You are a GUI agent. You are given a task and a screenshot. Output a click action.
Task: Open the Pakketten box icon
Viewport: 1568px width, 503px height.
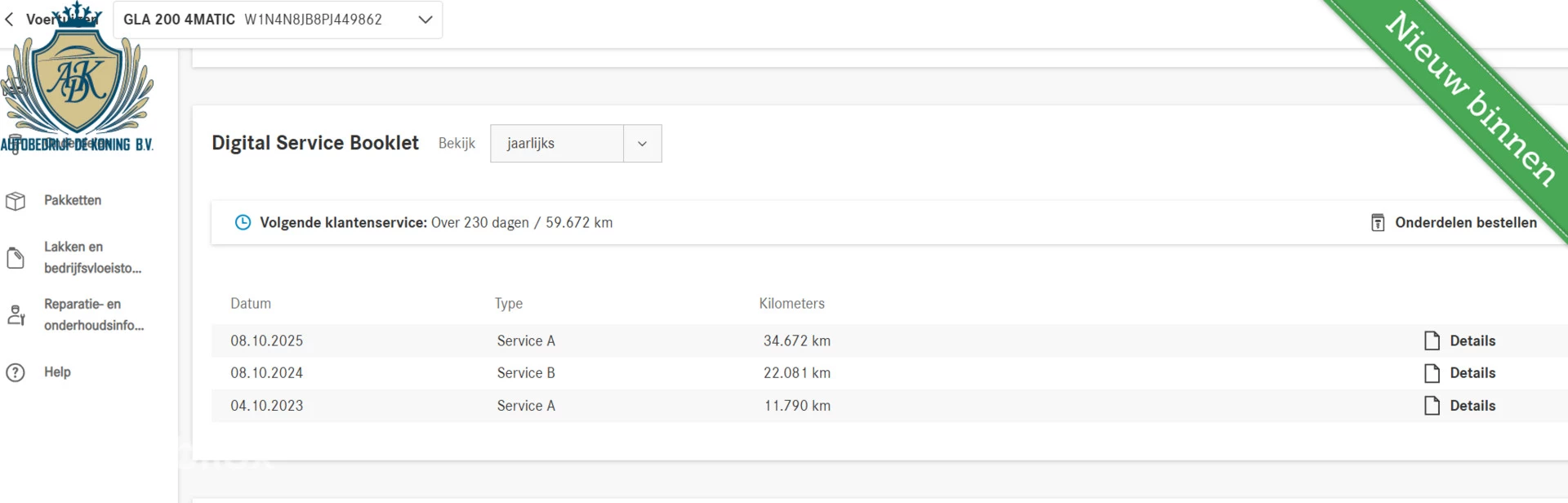pos(16,201)
